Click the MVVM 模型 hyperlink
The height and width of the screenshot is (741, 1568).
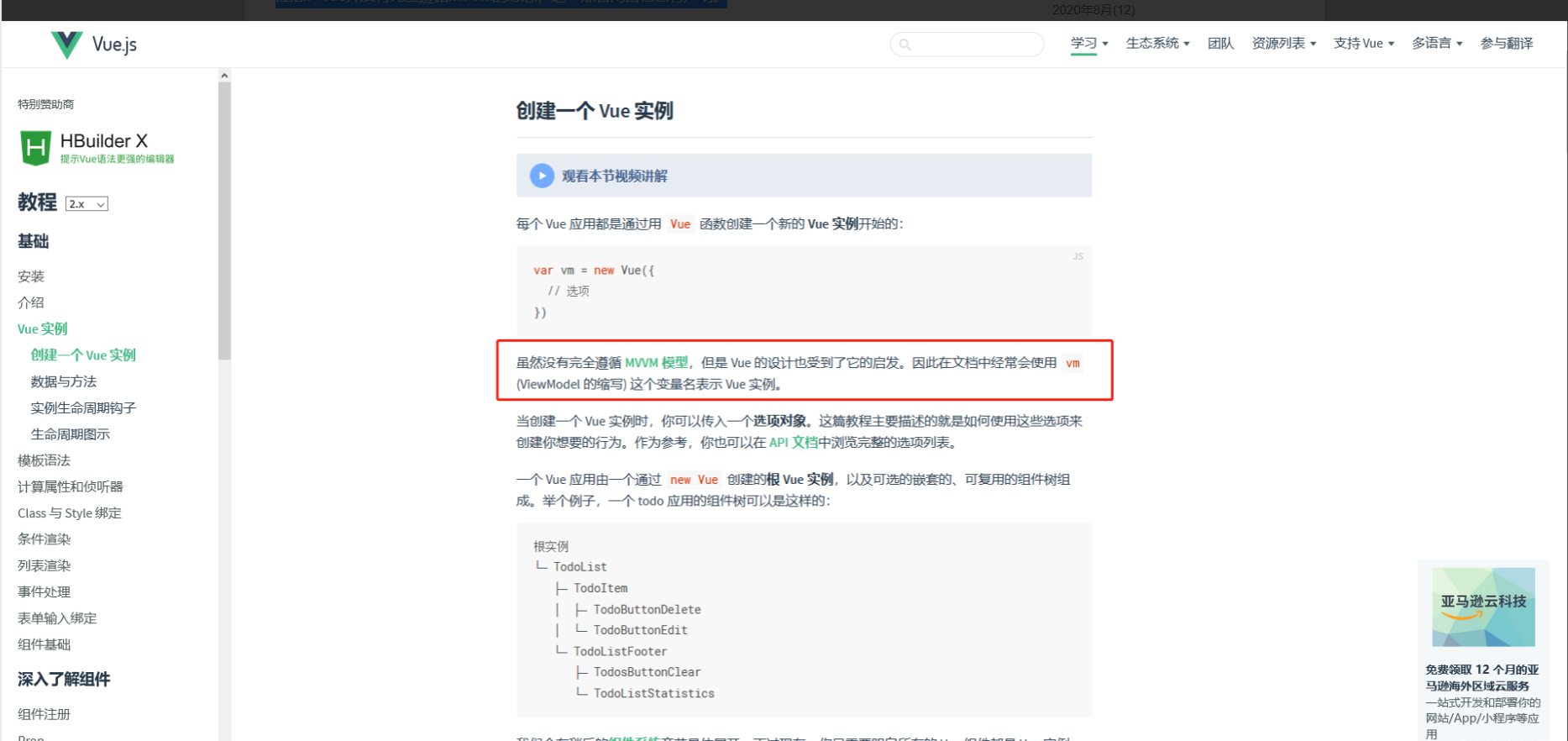click(x=656, y=363)
